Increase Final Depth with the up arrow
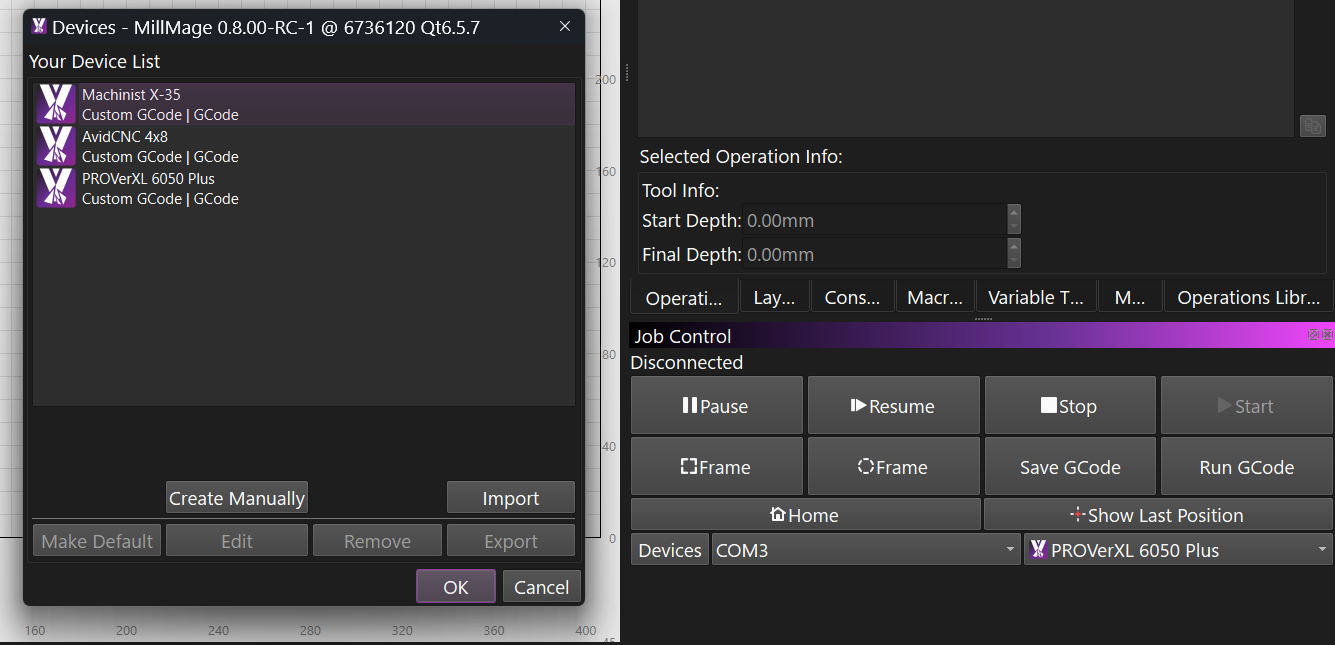1335x645 pixels. pos(1014,246)
